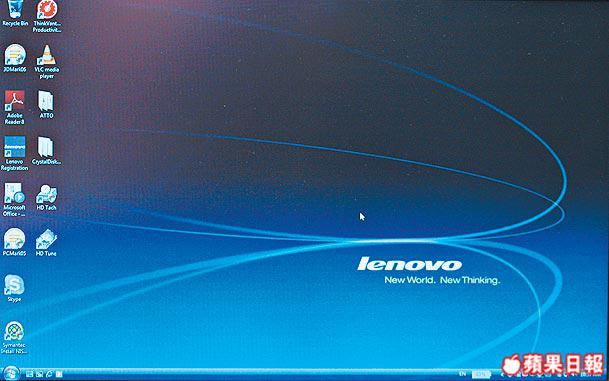Open the EN language bar indicator
This screenshot has height=381, width=609.
(462, 374)
